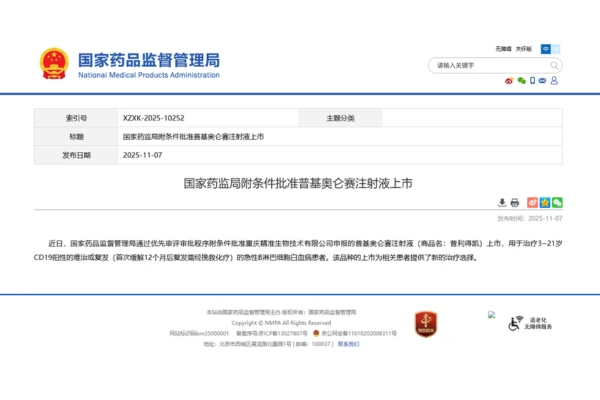Viewport: 600px width, 400px height.
Task: Download the article using download icon
Action: coord(503,202)
